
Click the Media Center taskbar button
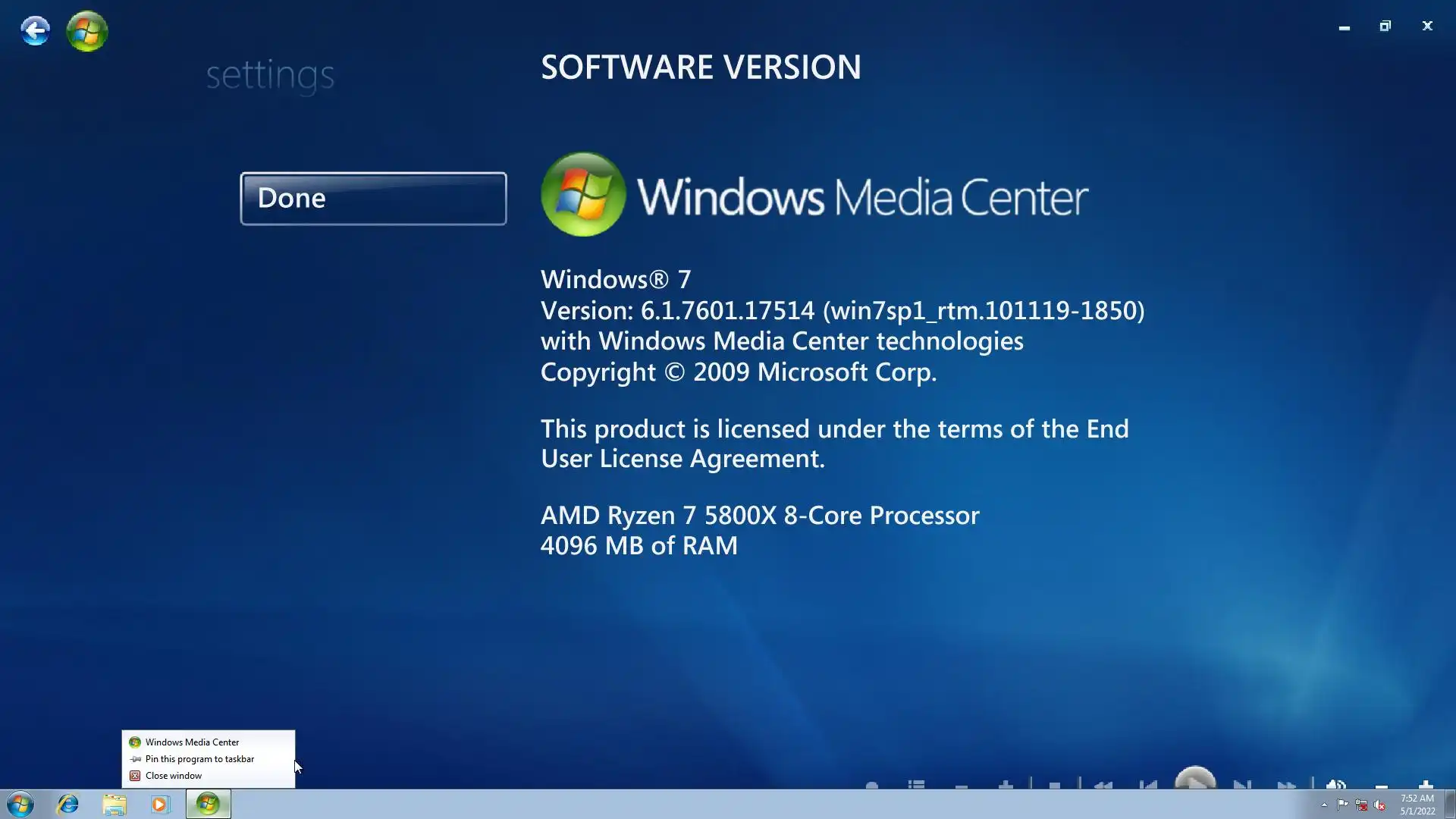[208, 804]
